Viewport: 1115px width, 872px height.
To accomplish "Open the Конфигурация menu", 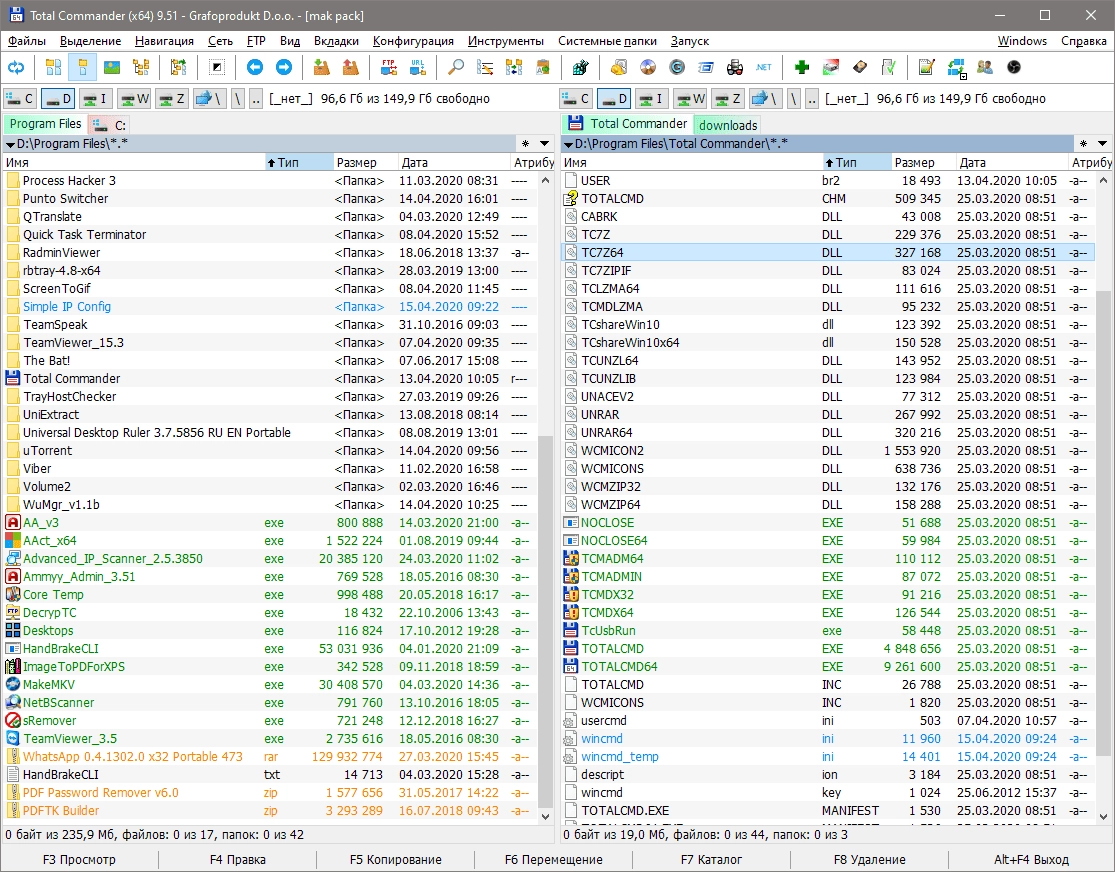I will point(413,41).
